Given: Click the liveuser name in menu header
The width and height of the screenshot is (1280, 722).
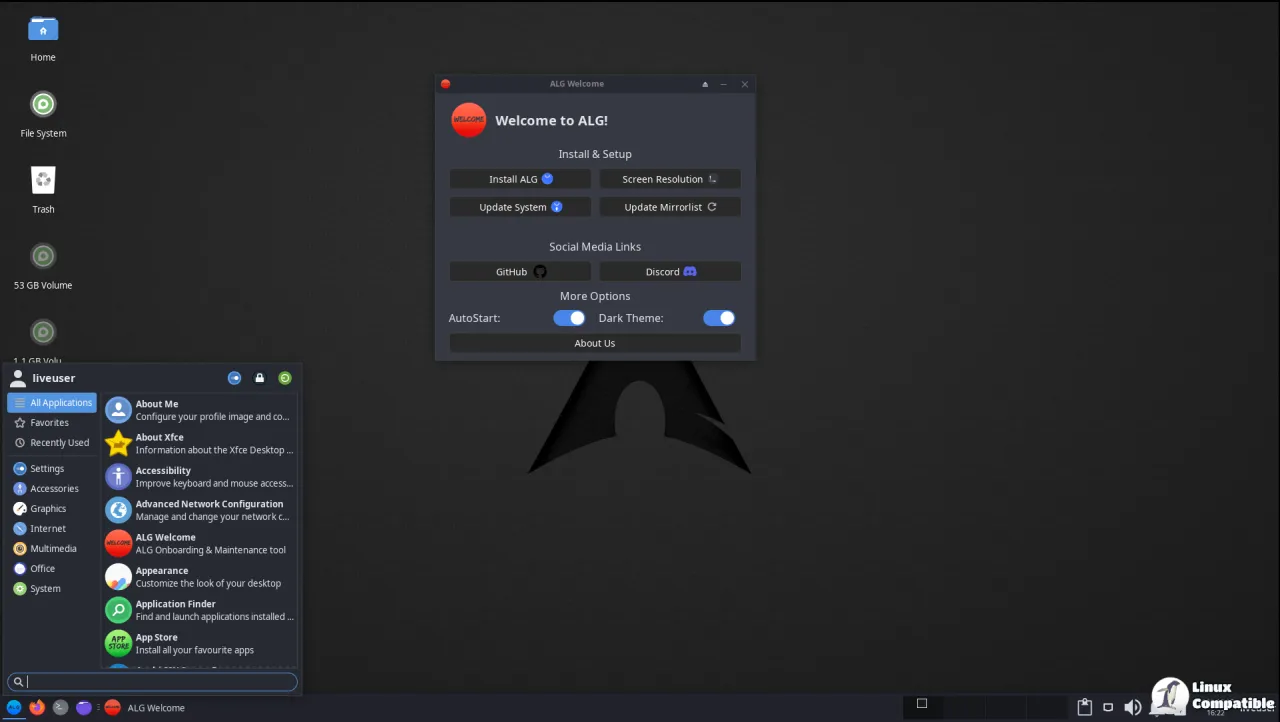Looking at the screenshot, I should pyautogui.click(x=54, y=378).
